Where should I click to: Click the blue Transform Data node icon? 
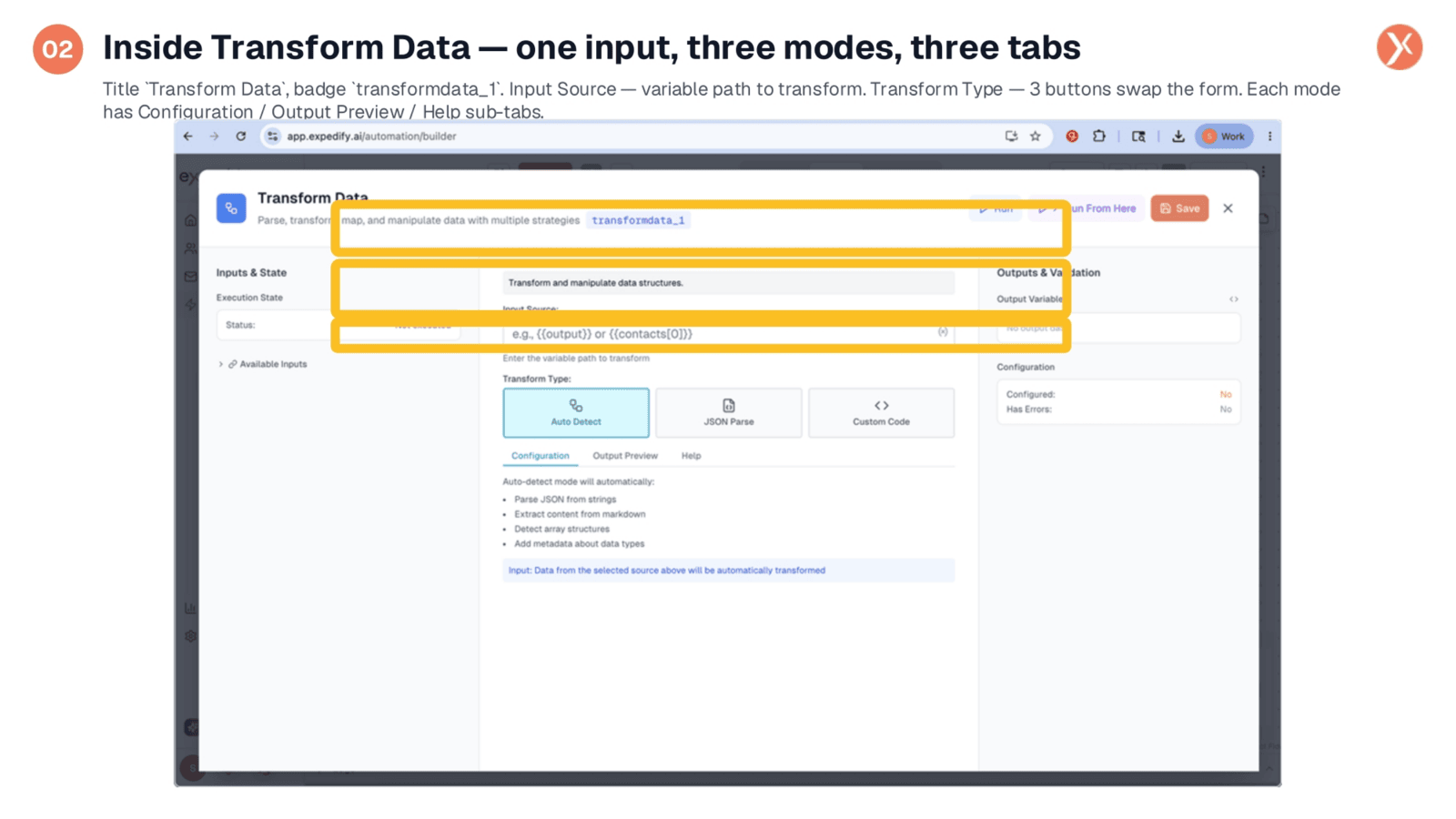pyautogui.click(x=231, y=208)
